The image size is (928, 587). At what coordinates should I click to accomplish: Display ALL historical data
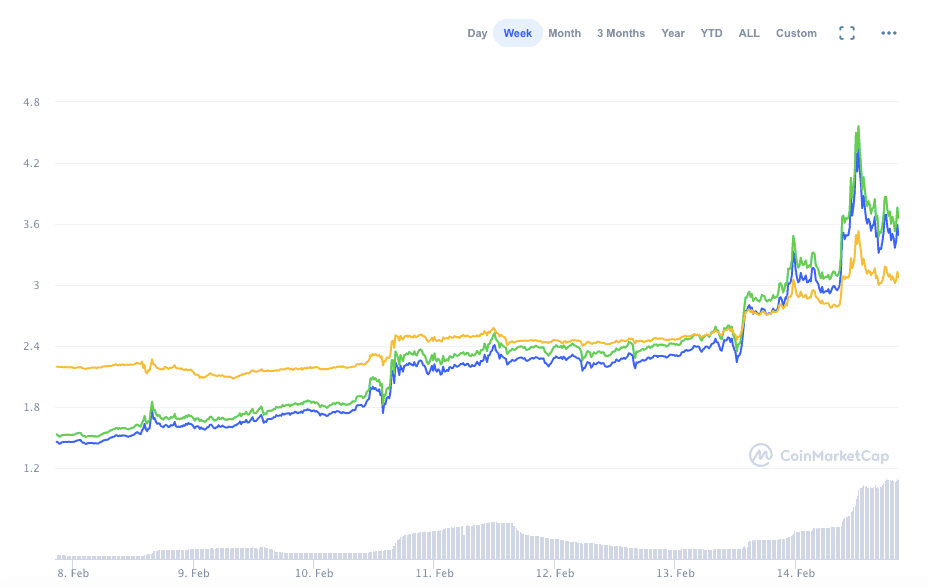749,33
